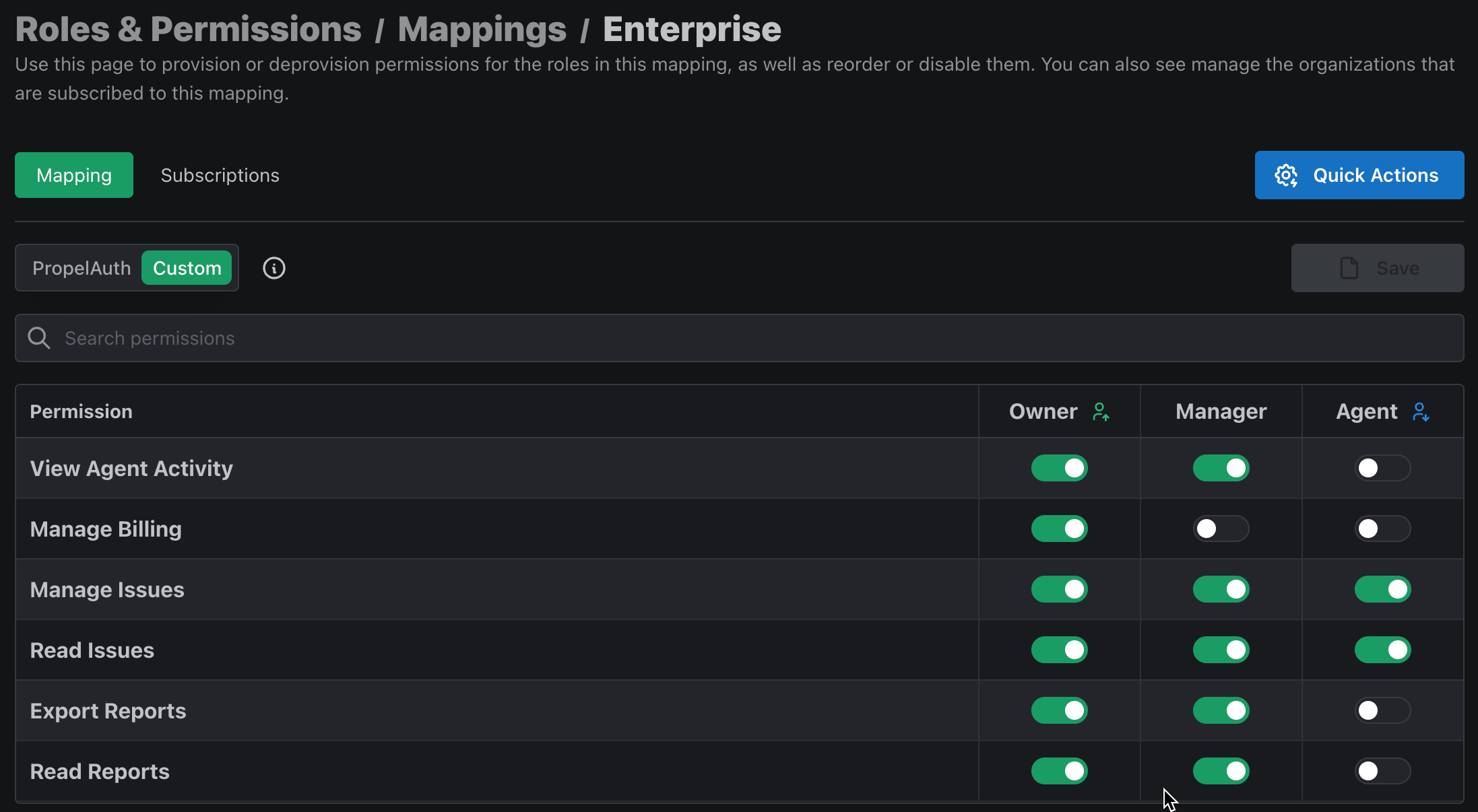
Task: Click the Agent role user-down icon
Action: pos(1421,411)
